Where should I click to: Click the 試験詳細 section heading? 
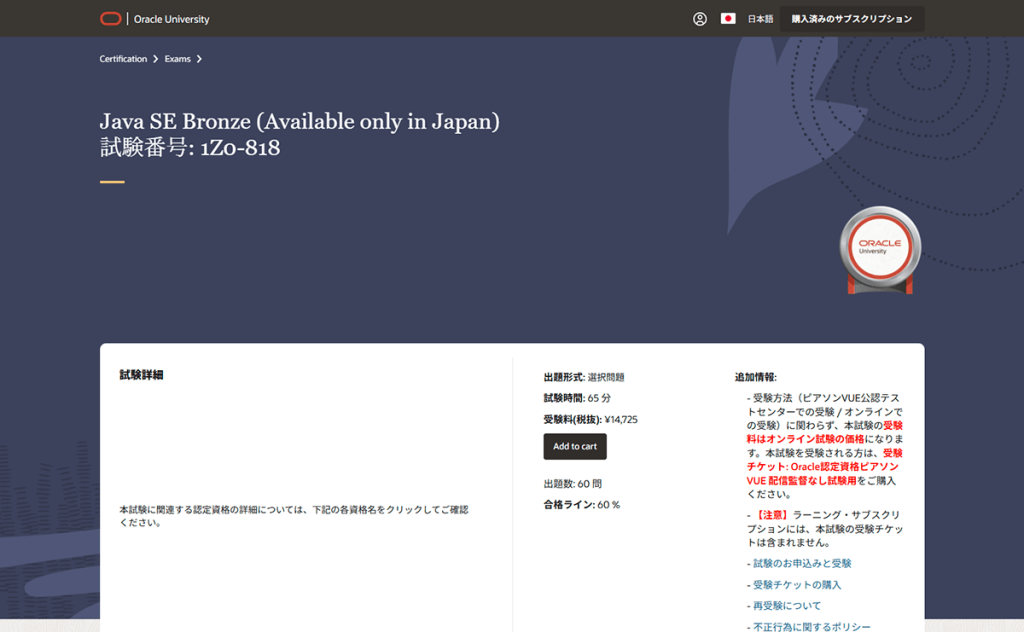[x=141, y=375]
